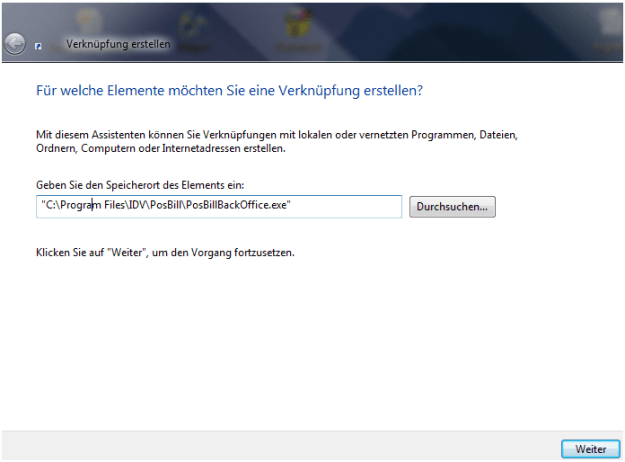Click the 'Verknüpfung erstellen' title text

click(118, 44)
